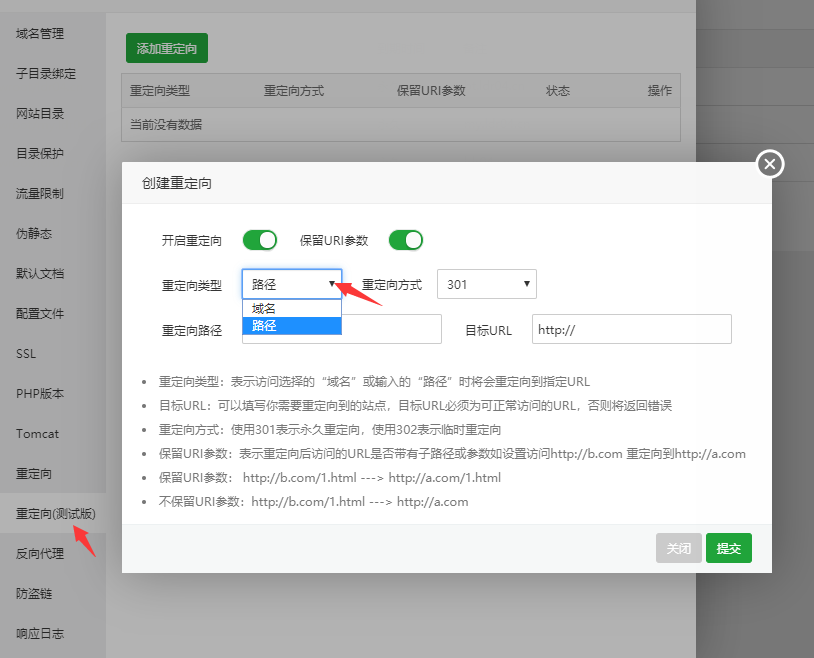This screenshot has height=658, width=814.
Task: Open 防盗链 in the sidebar
Action: [34, 594]
